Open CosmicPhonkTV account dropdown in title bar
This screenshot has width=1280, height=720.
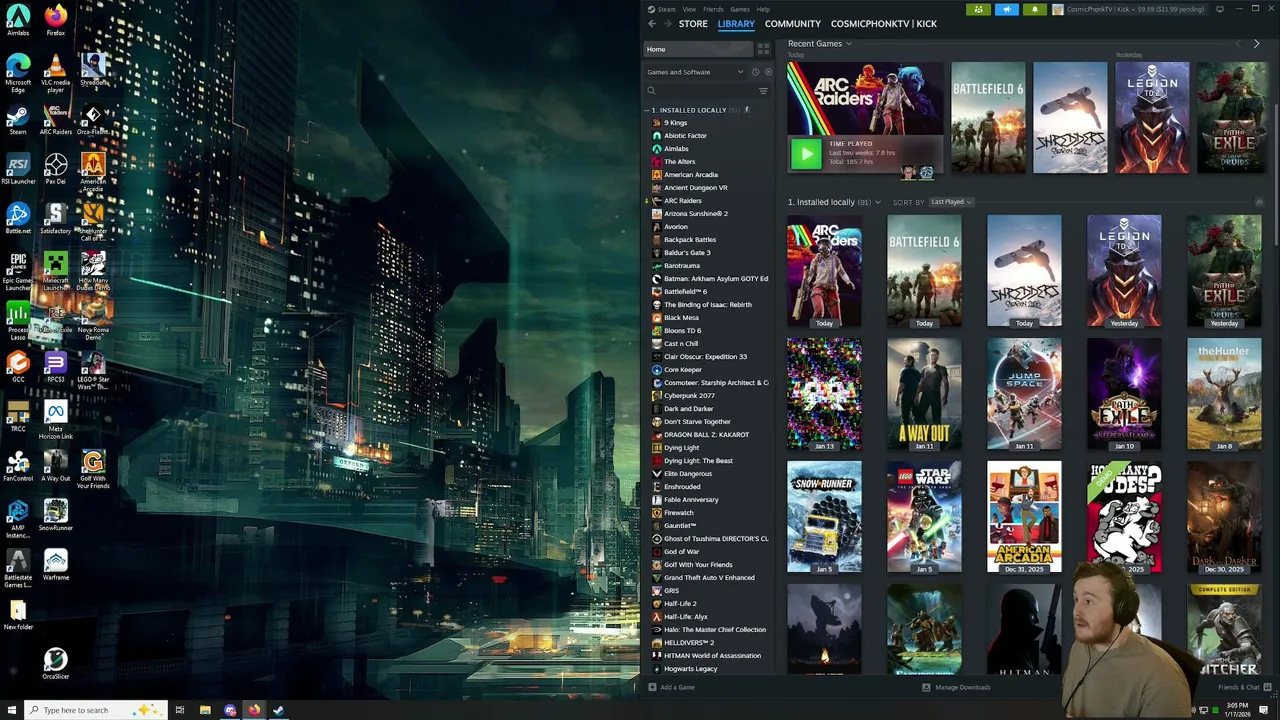coord(1128,9)
